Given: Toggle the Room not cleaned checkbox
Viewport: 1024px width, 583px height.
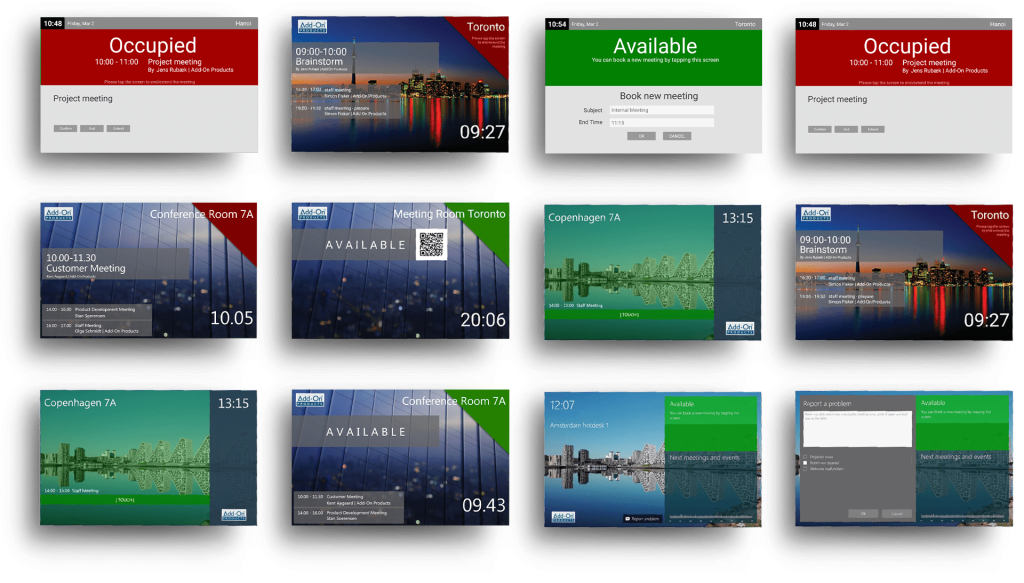Looking at the screenshot, I should (805, 463).
